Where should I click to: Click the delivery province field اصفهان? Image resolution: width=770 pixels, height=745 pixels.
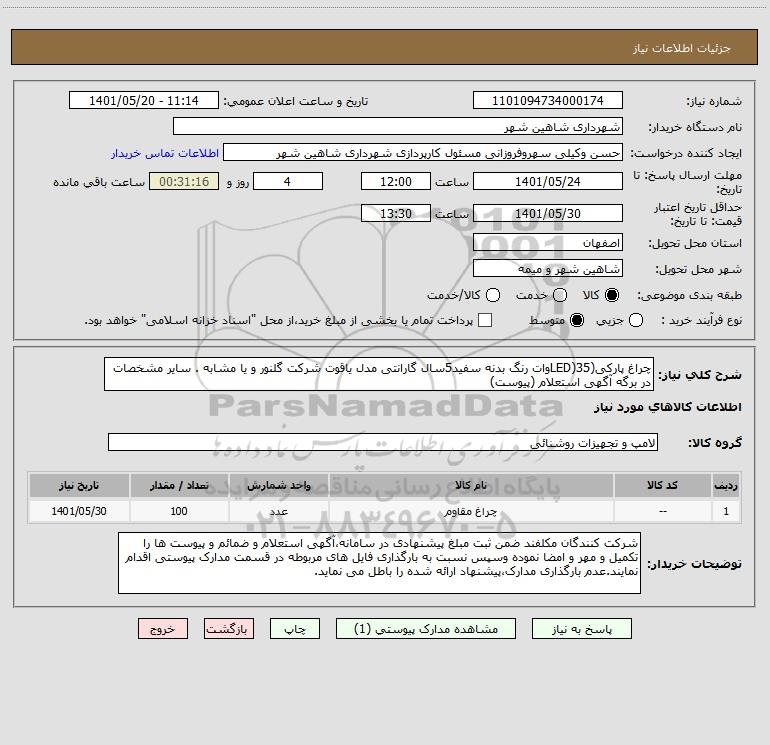tap(548, 242)
